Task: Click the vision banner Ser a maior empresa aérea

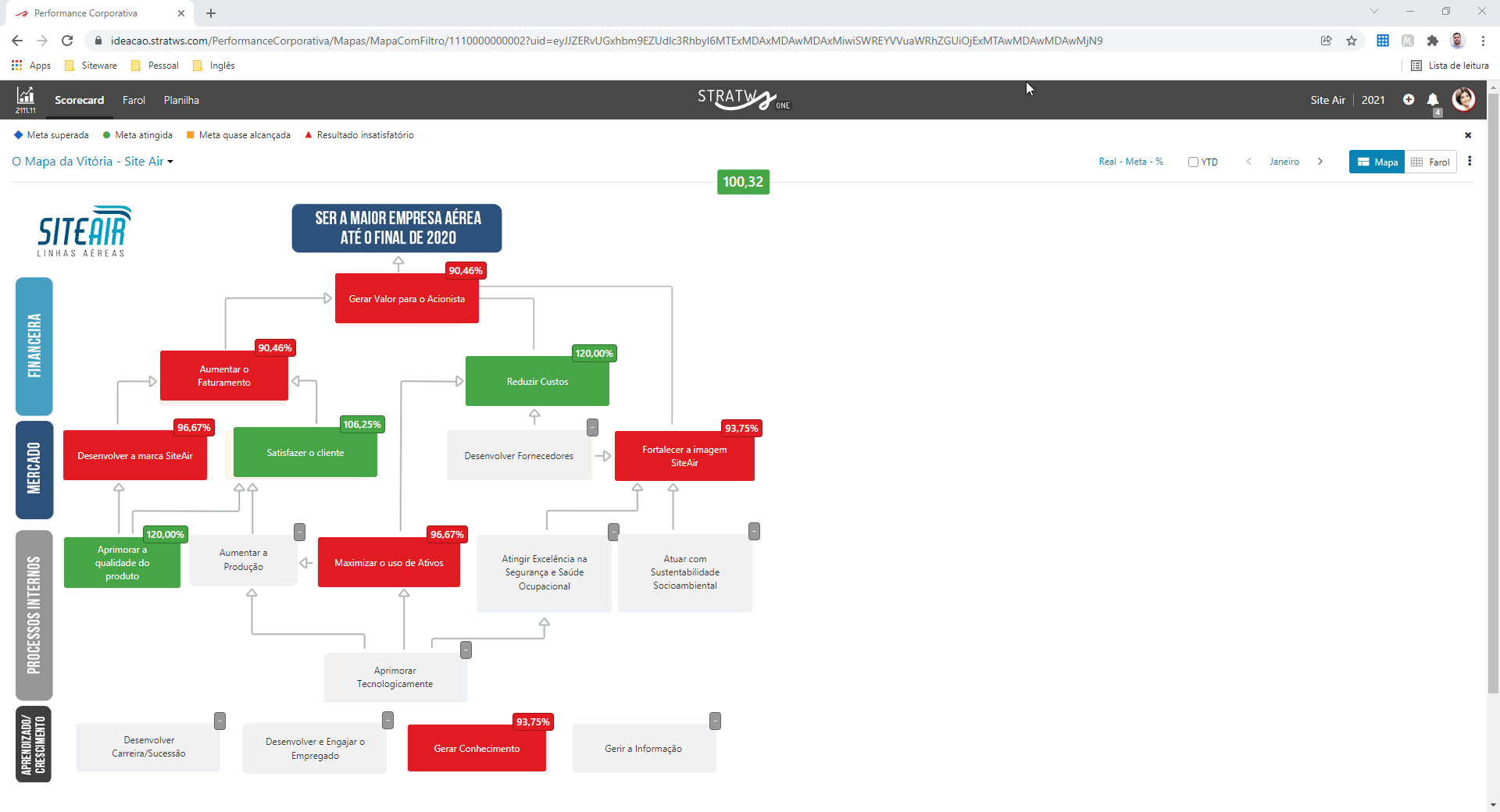Action: tap(397, 228)
